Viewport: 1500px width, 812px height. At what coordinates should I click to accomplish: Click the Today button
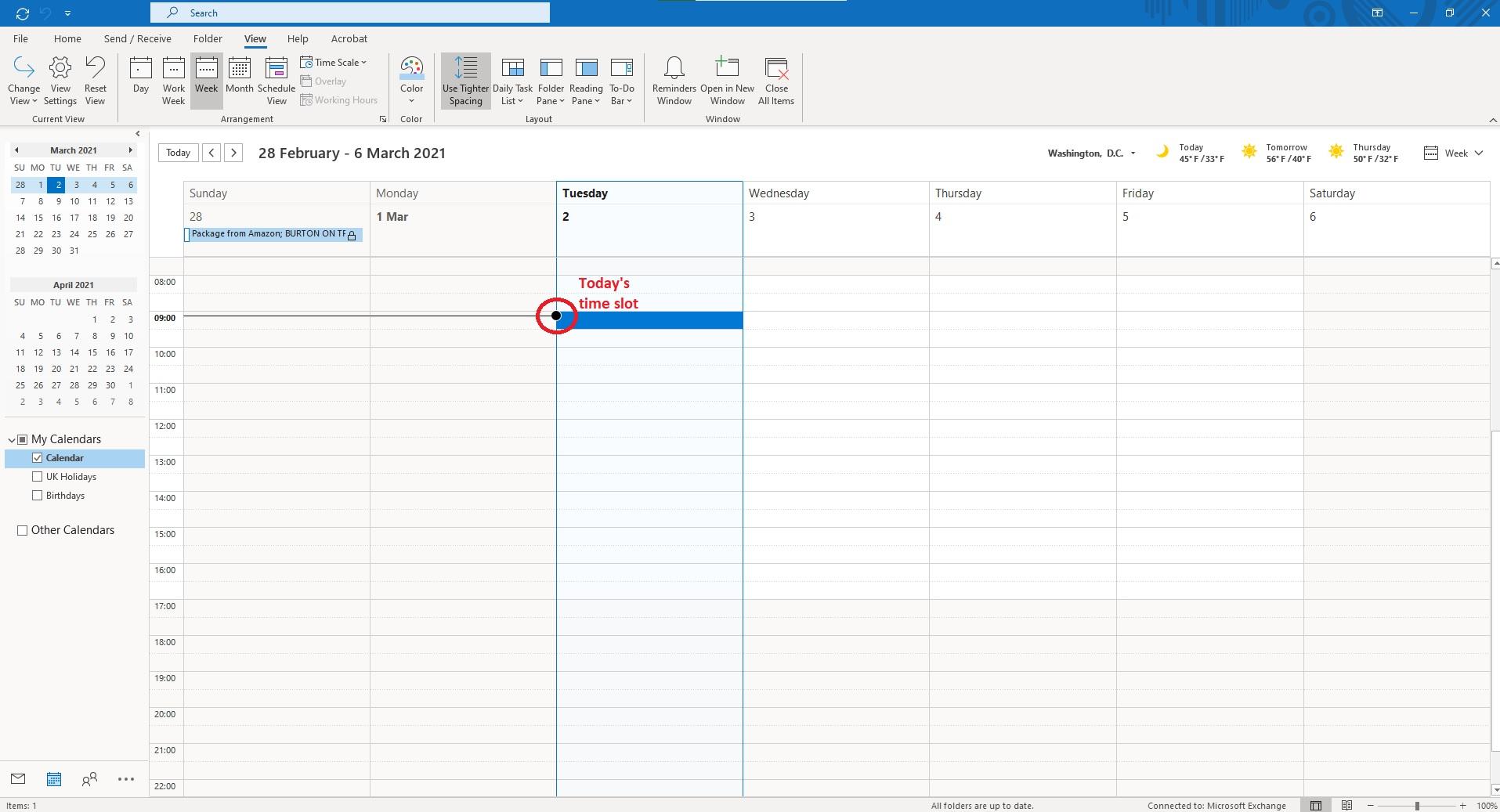(x=178, y=153)
